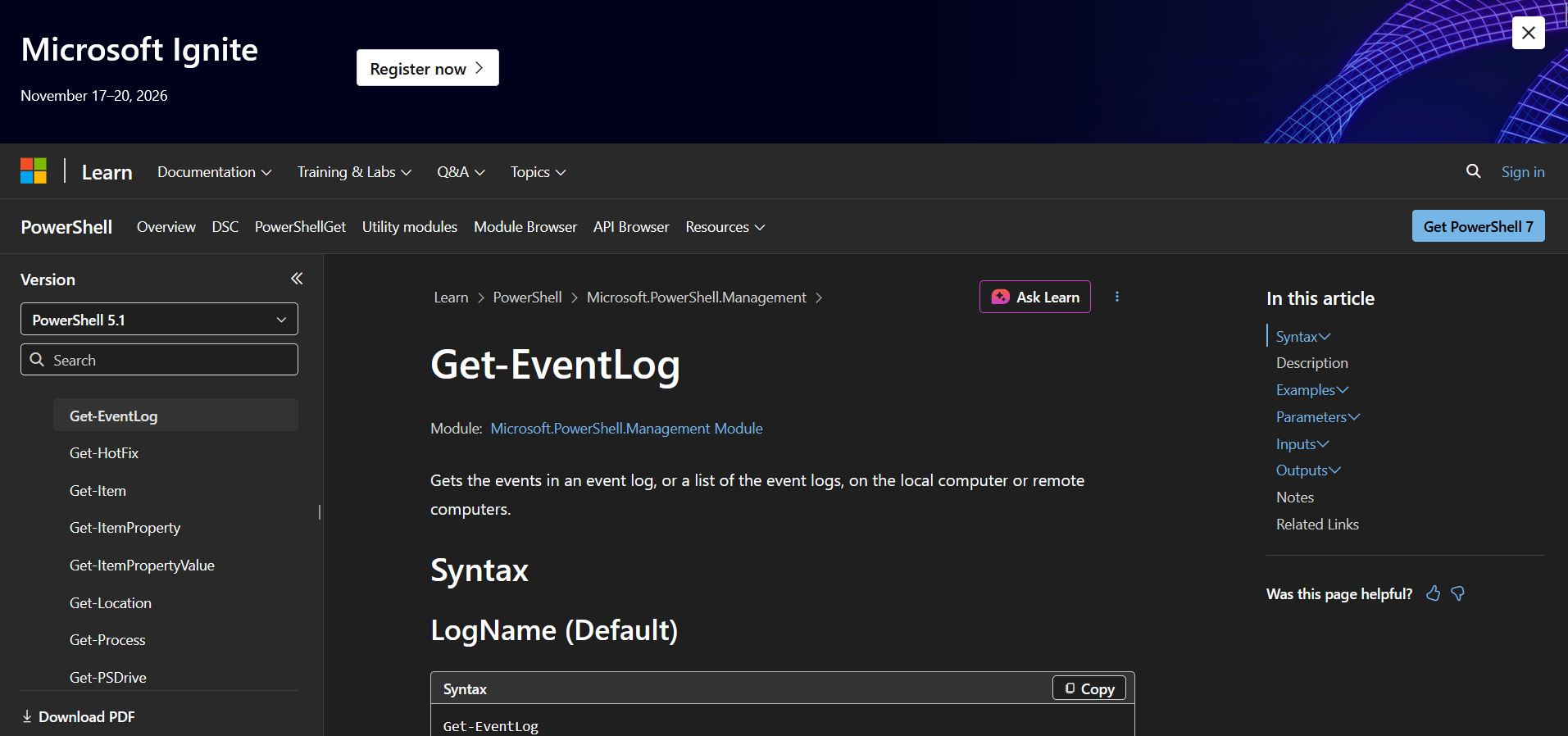Select Get-ItemPropertyValue in the sidebar

click(142, 565)
